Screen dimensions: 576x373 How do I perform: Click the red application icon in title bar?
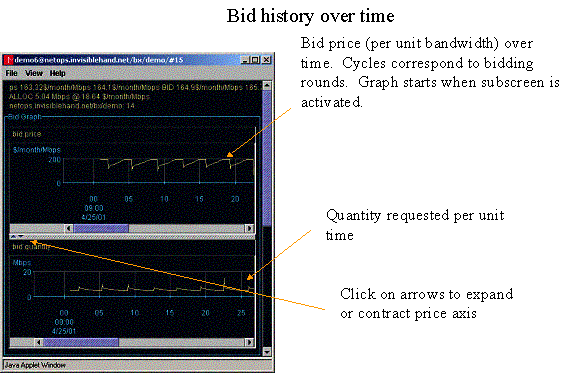9,60
